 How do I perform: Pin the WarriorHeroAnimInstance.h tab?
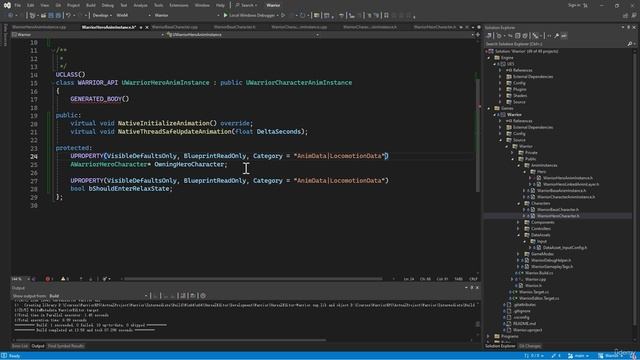[x=141, y=27]
